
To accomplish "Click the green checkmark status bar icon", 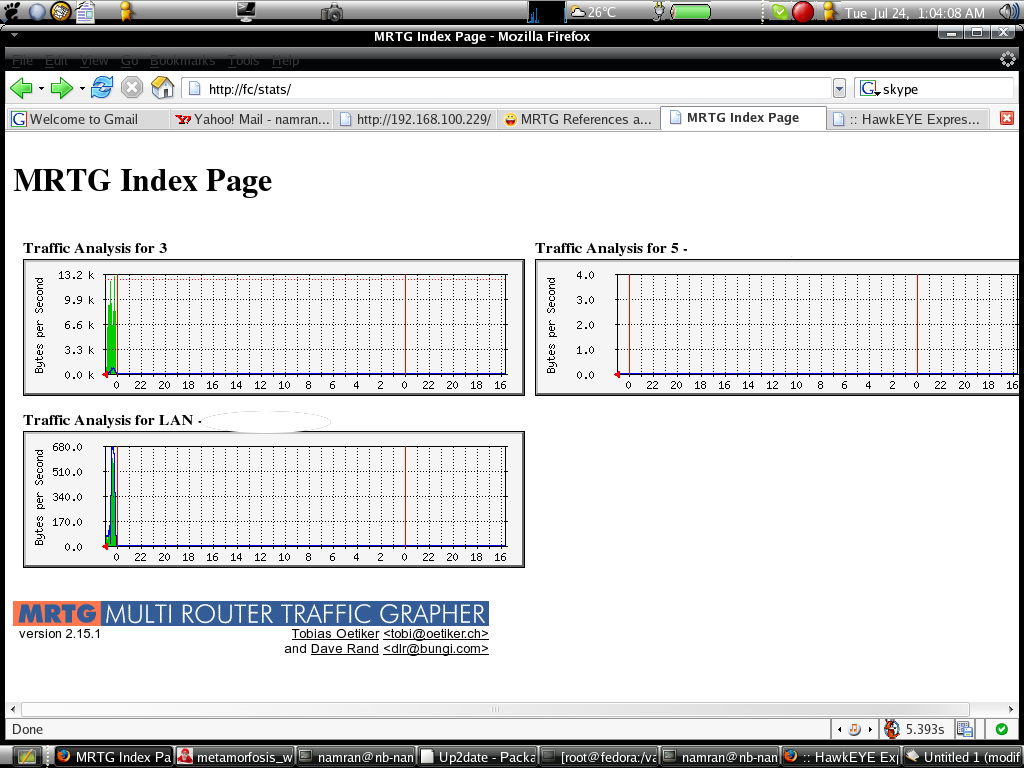I will tap(1001, 729).
